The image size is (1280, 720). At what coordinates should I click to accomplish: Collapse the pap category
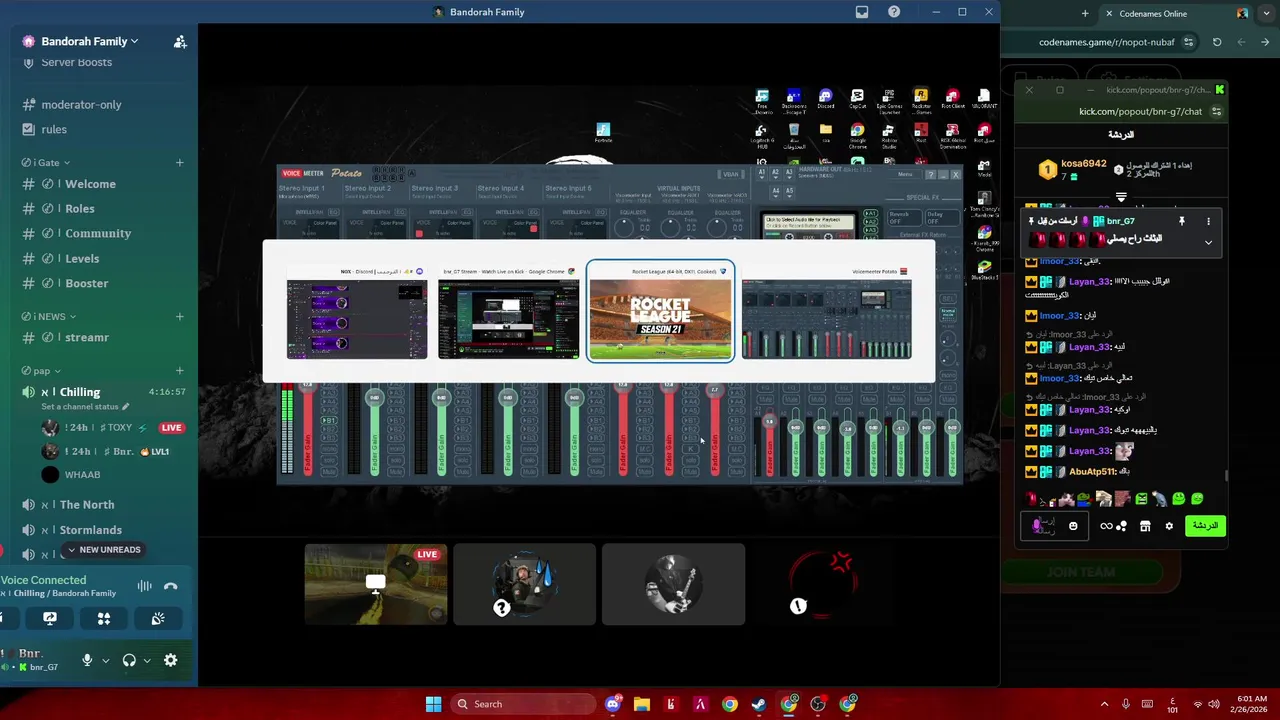pos(40,371)
